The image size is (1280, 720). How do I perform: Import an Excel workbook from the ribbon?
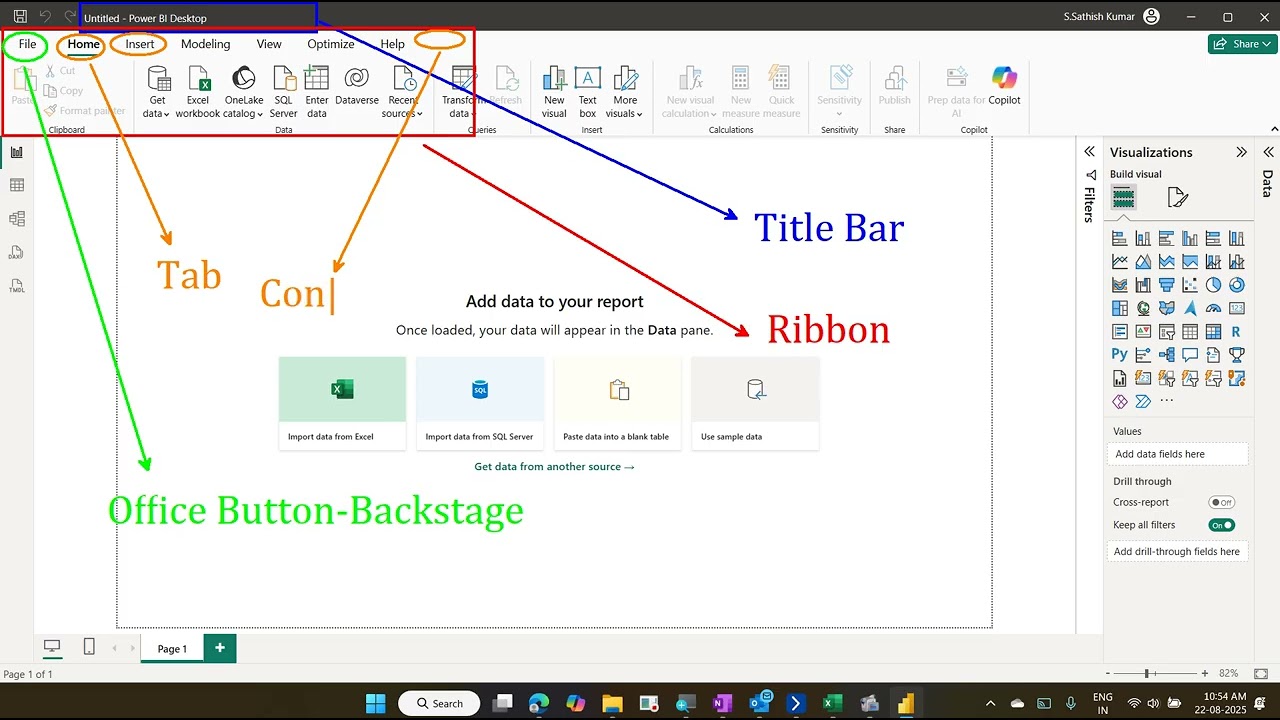[x=198, y=92]
